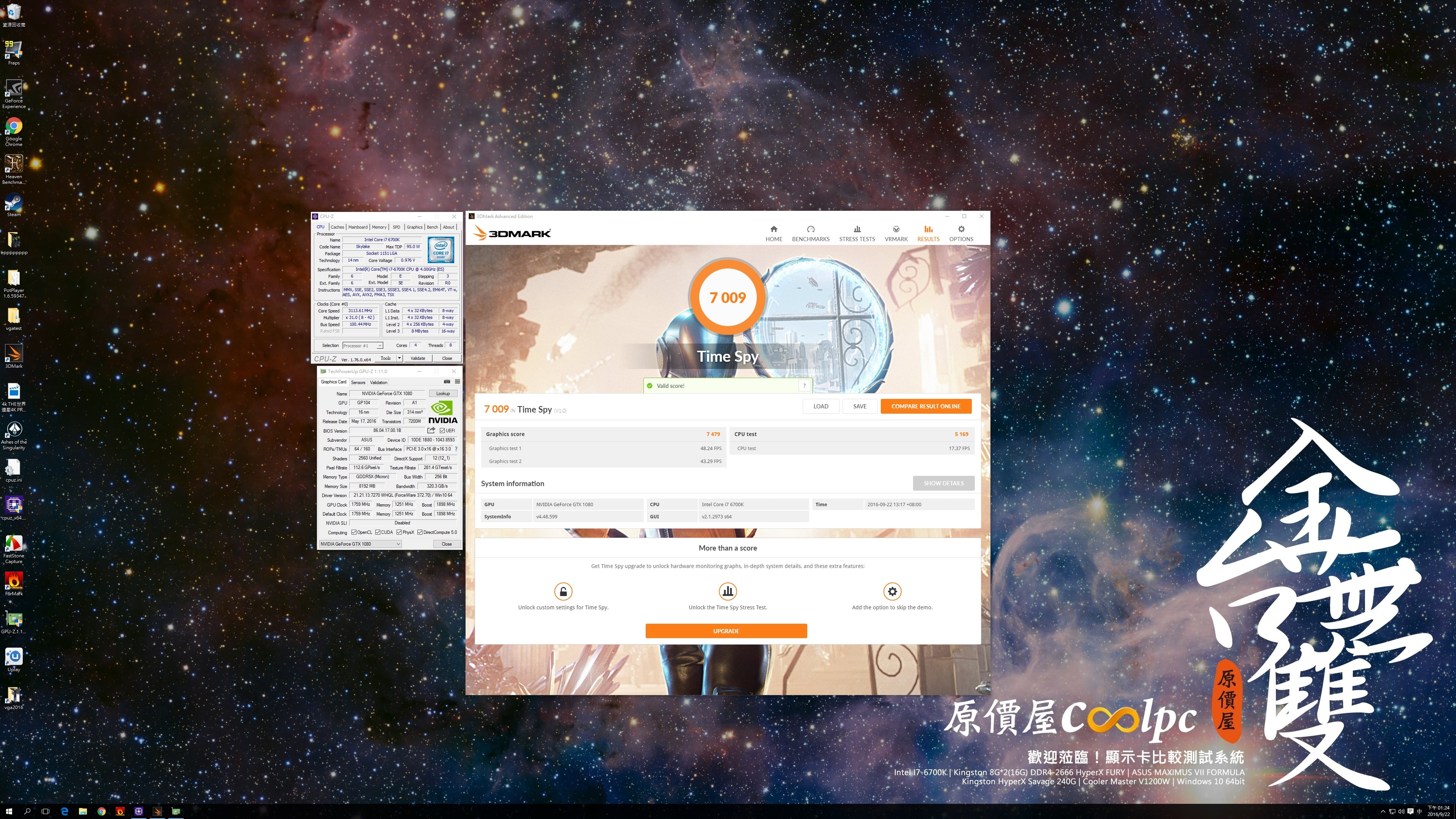The width and height of the screenshot is (1456, 819).
Task: Toggle the DirectCompute 5.0 checkbox
Action: point(420,532)
